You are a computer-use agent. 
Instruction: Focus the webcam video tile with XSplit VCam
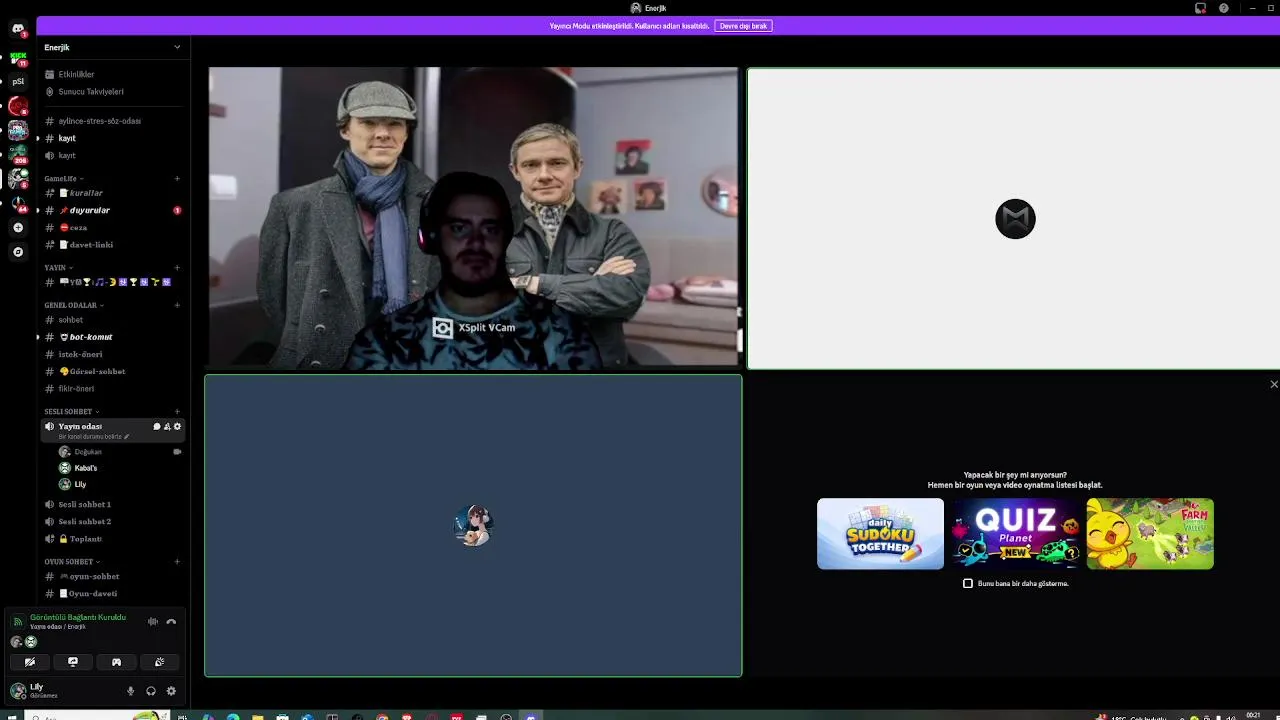(473, 218)
